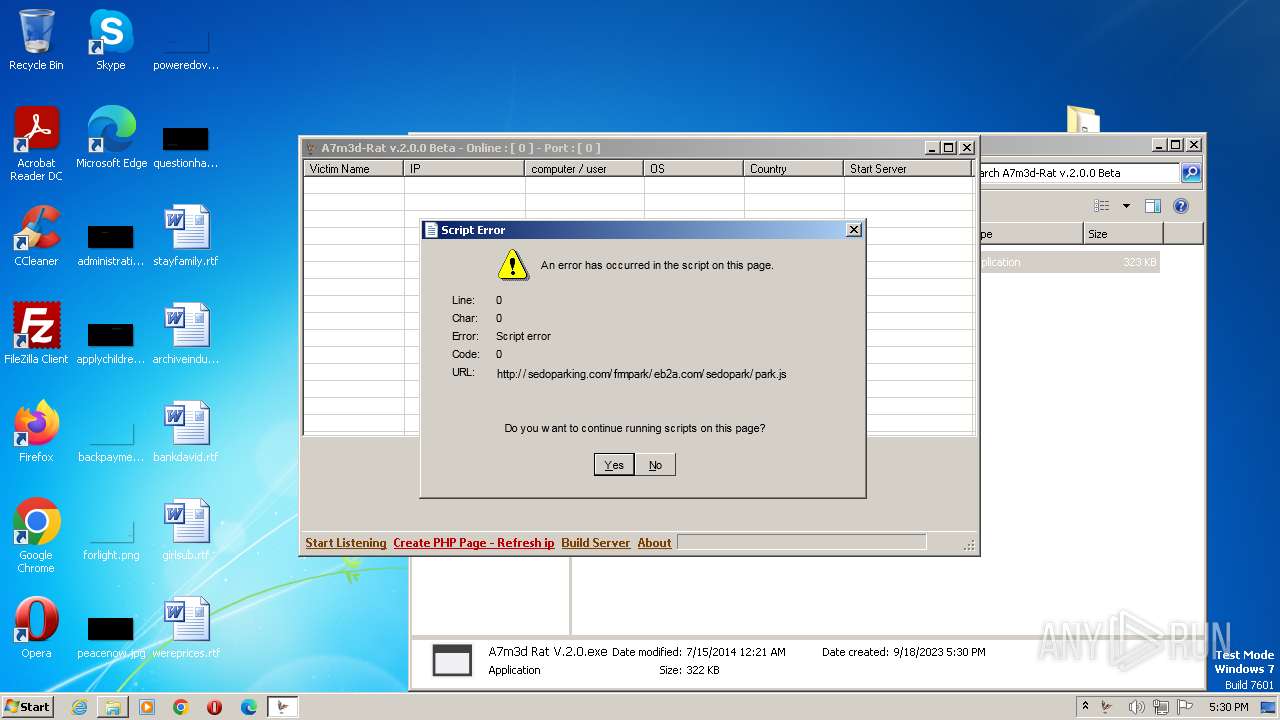Click the IP column header
The image size is (1280, 720).
tap(465, 169)
